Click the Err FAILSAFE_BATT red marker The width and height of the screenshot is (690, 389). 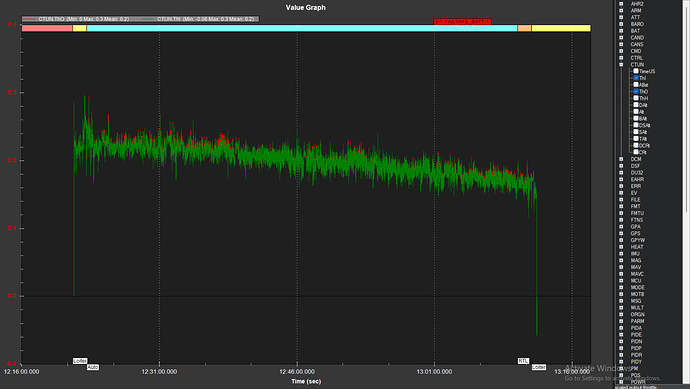tap(462, 21)
